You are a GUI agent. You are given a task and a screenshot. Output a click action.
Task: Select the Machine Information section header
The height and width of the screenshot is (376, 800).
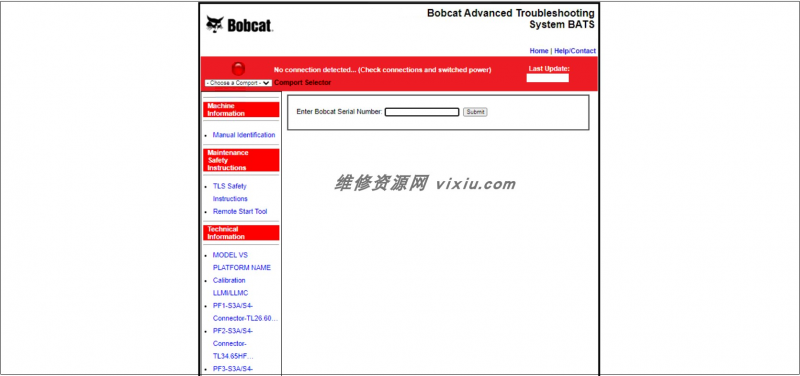pos(241,110)
